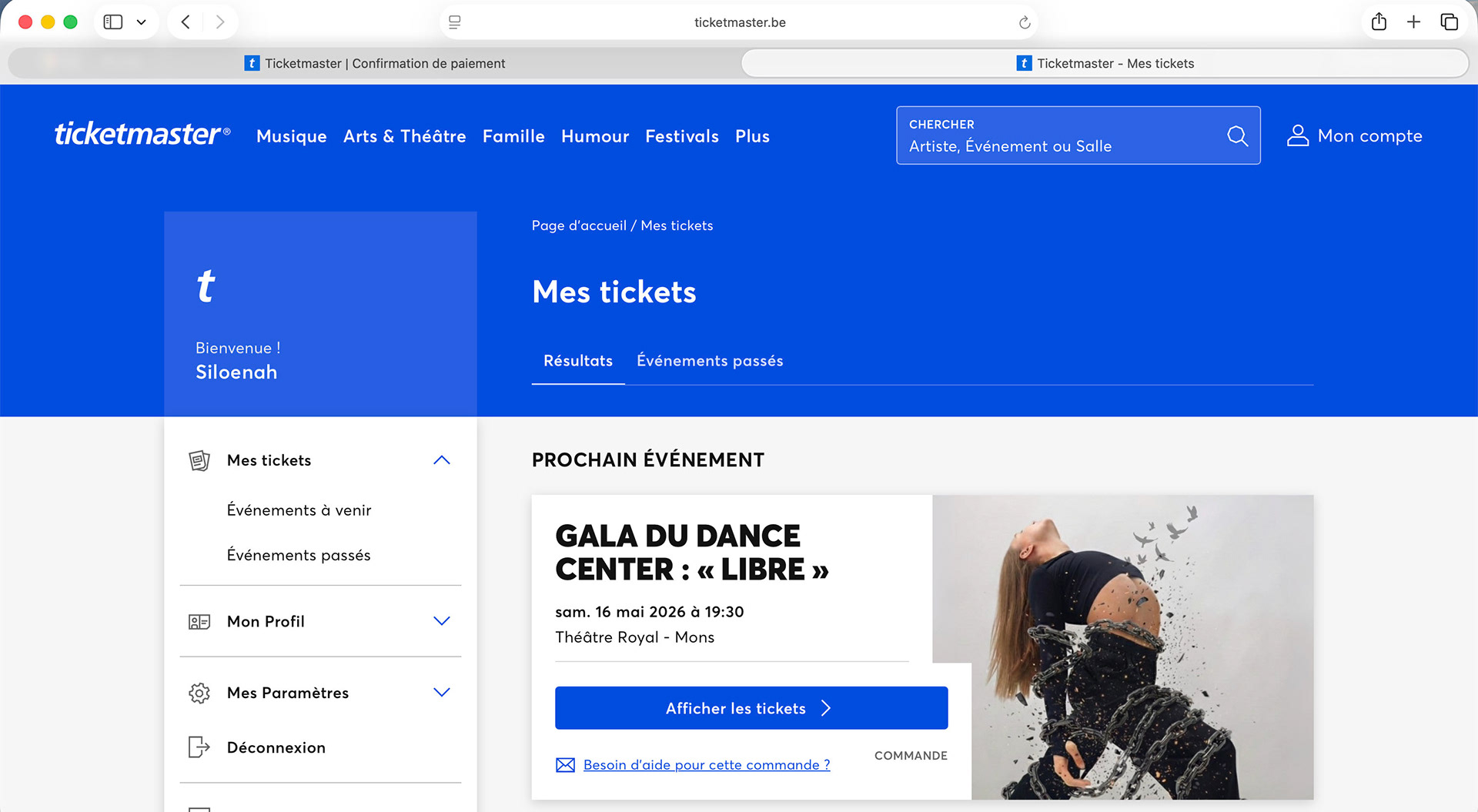Expand the Mes Paramètres section
The width and height of the screenshot is (1478, 812).
[441, 693]
